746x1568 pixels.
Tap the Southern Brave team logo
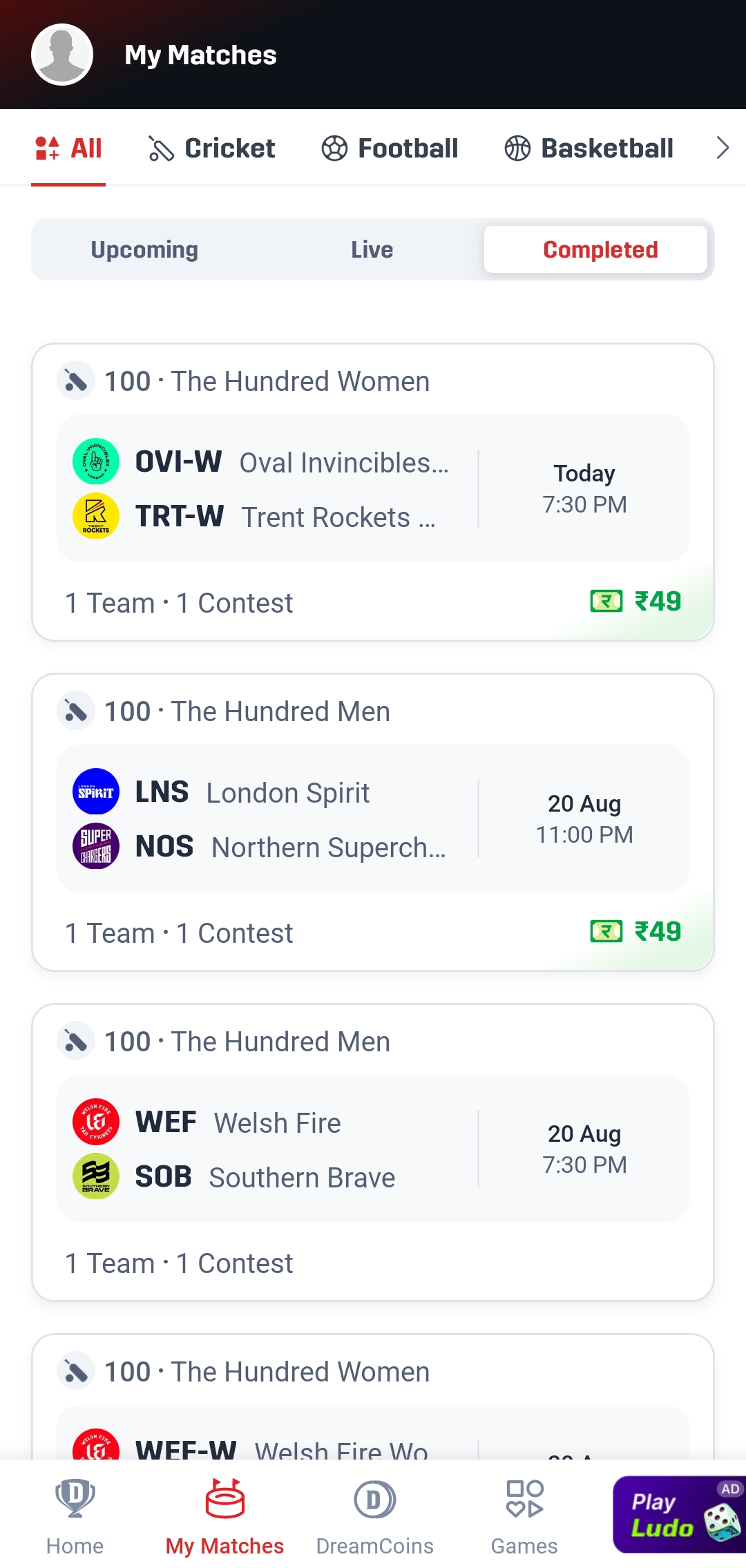[x=96, y=1176]
